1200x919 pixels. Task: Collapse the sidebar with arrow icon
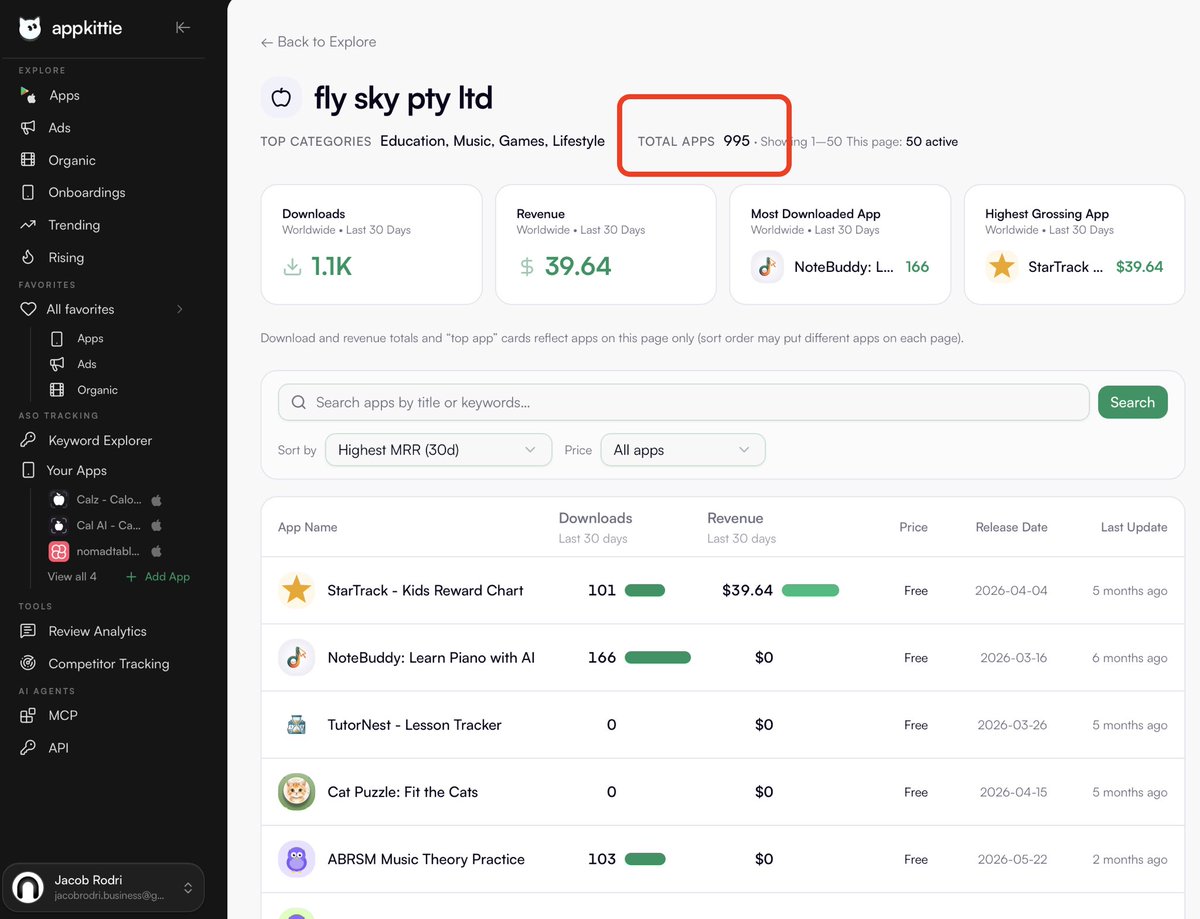(182, 28)
